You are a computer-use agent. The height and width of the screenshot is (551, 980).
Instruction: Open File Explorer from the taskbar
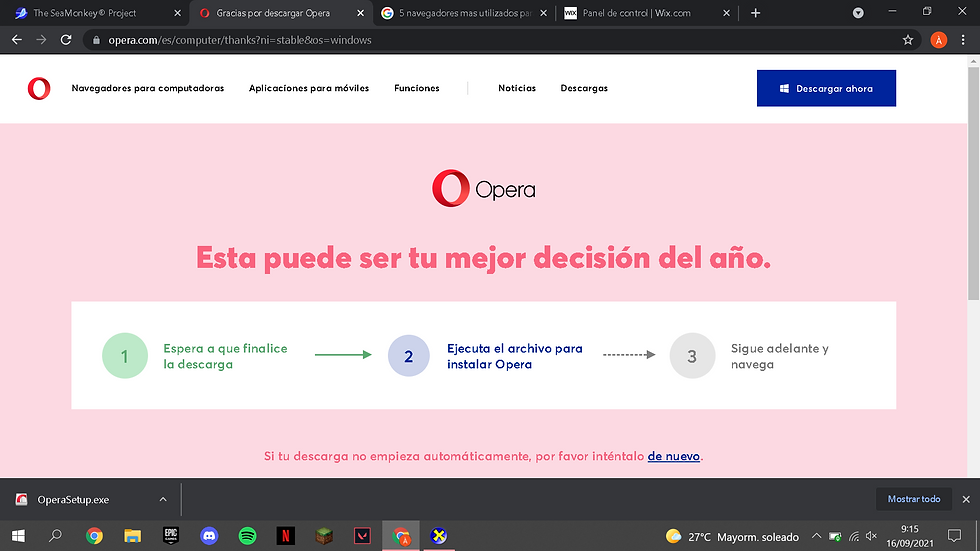pyautogui.click(x=132, y=536)
